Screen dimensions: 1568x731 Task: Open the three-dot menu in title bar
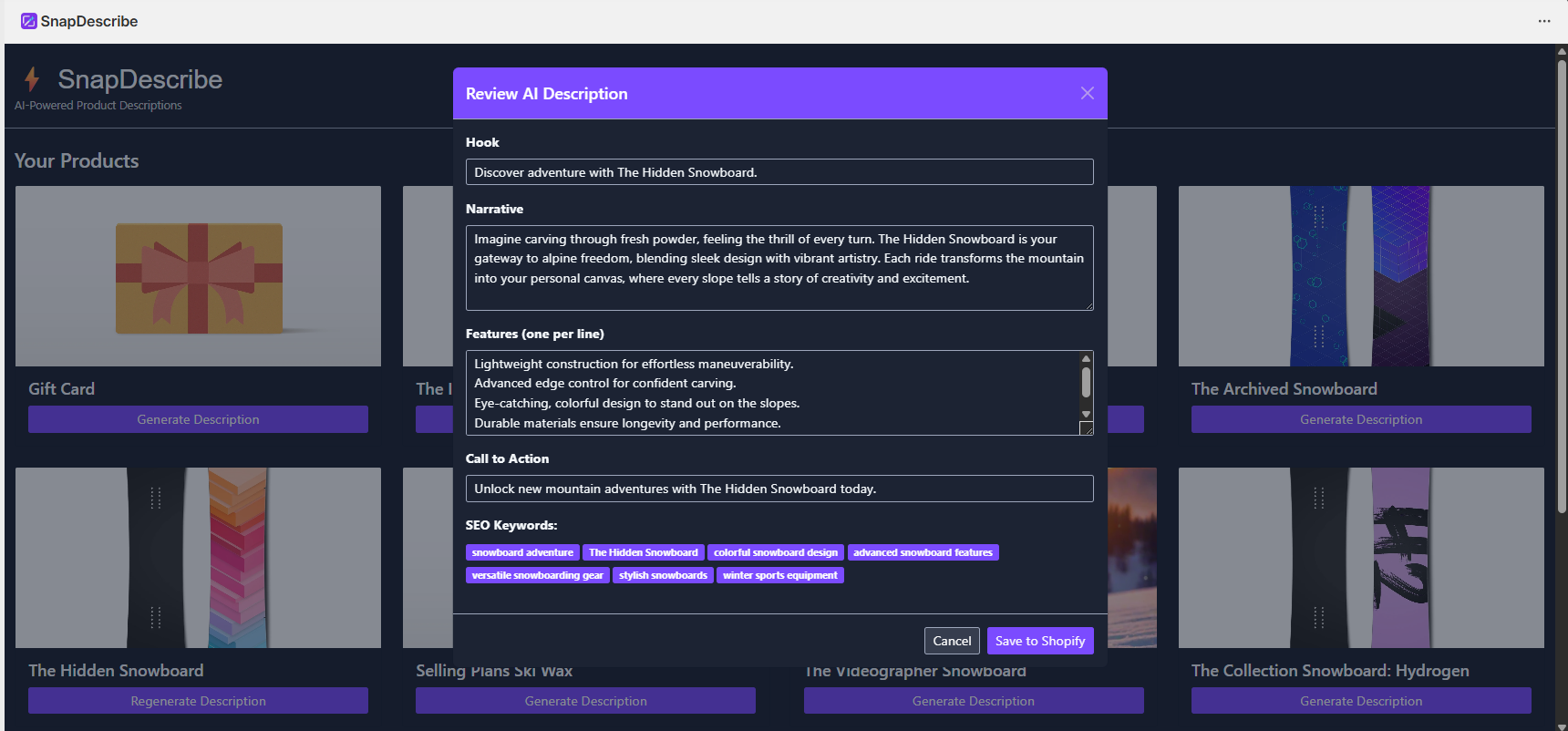pyautogui.click(x=1543, y=21)
